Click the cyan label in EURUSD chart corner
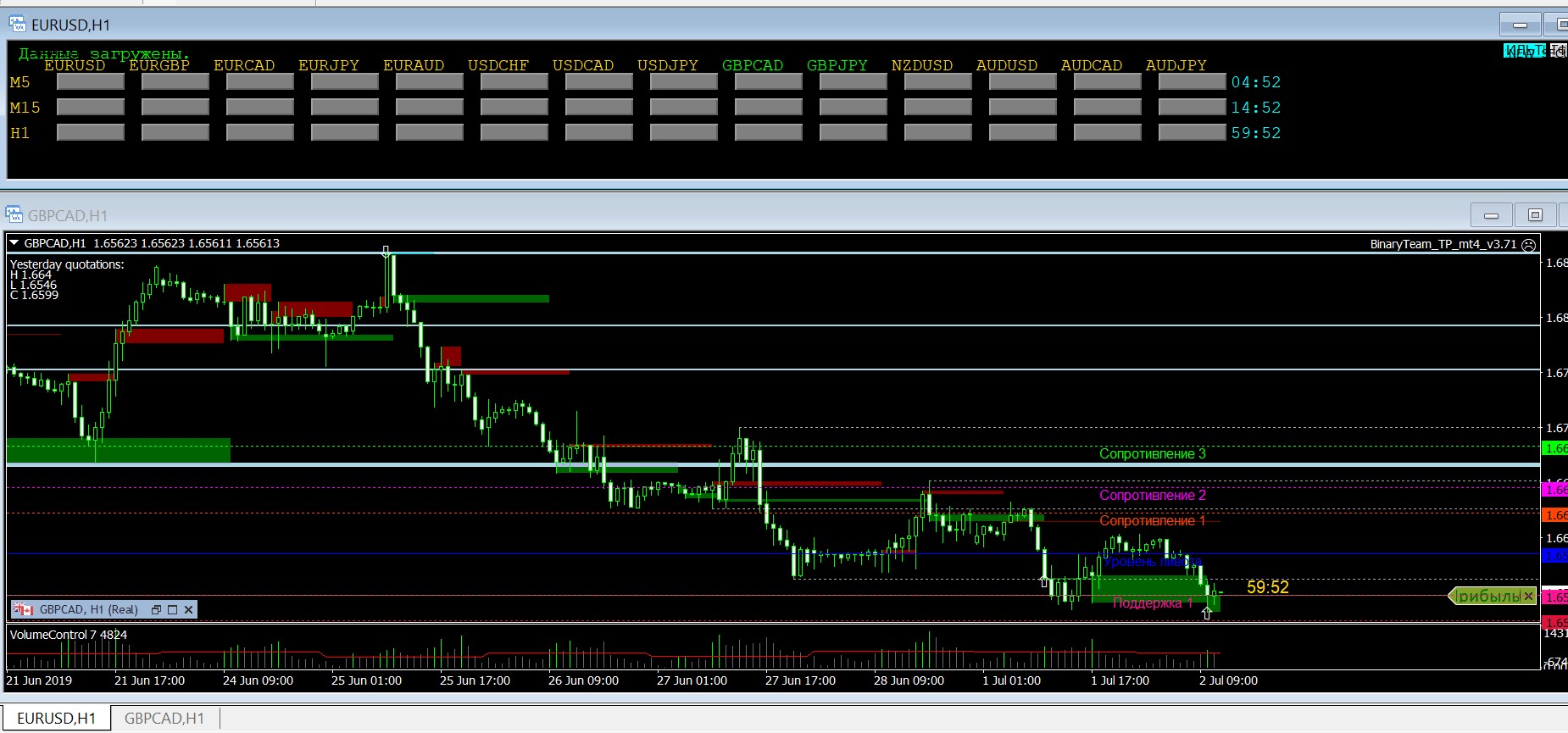The width and height of the screenshot is (1568, 733). pos(1524,51)
